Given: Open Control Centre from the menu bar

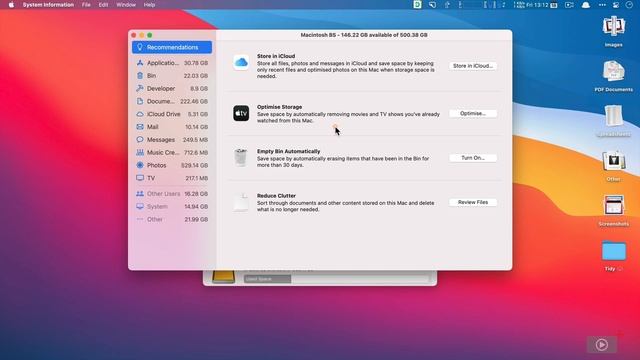Looking at the screenshot, I should tap(616, 5).
